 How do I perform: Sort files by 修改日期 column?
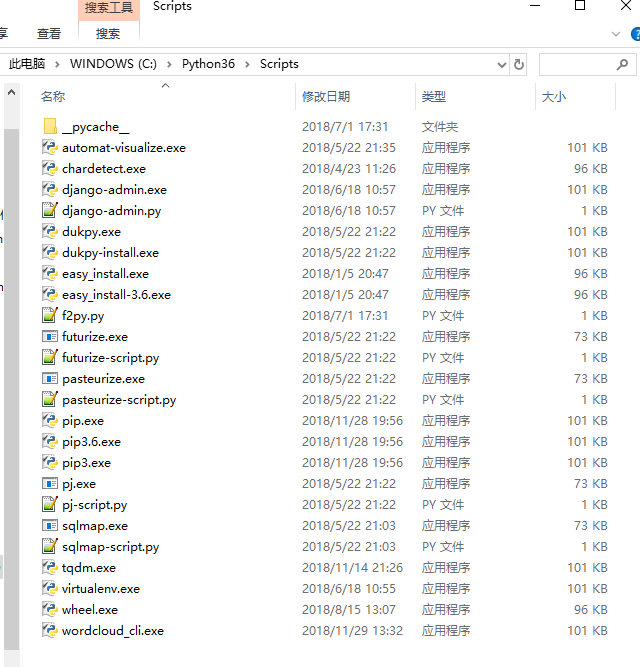pyautogui.click(x=326, y=97)
